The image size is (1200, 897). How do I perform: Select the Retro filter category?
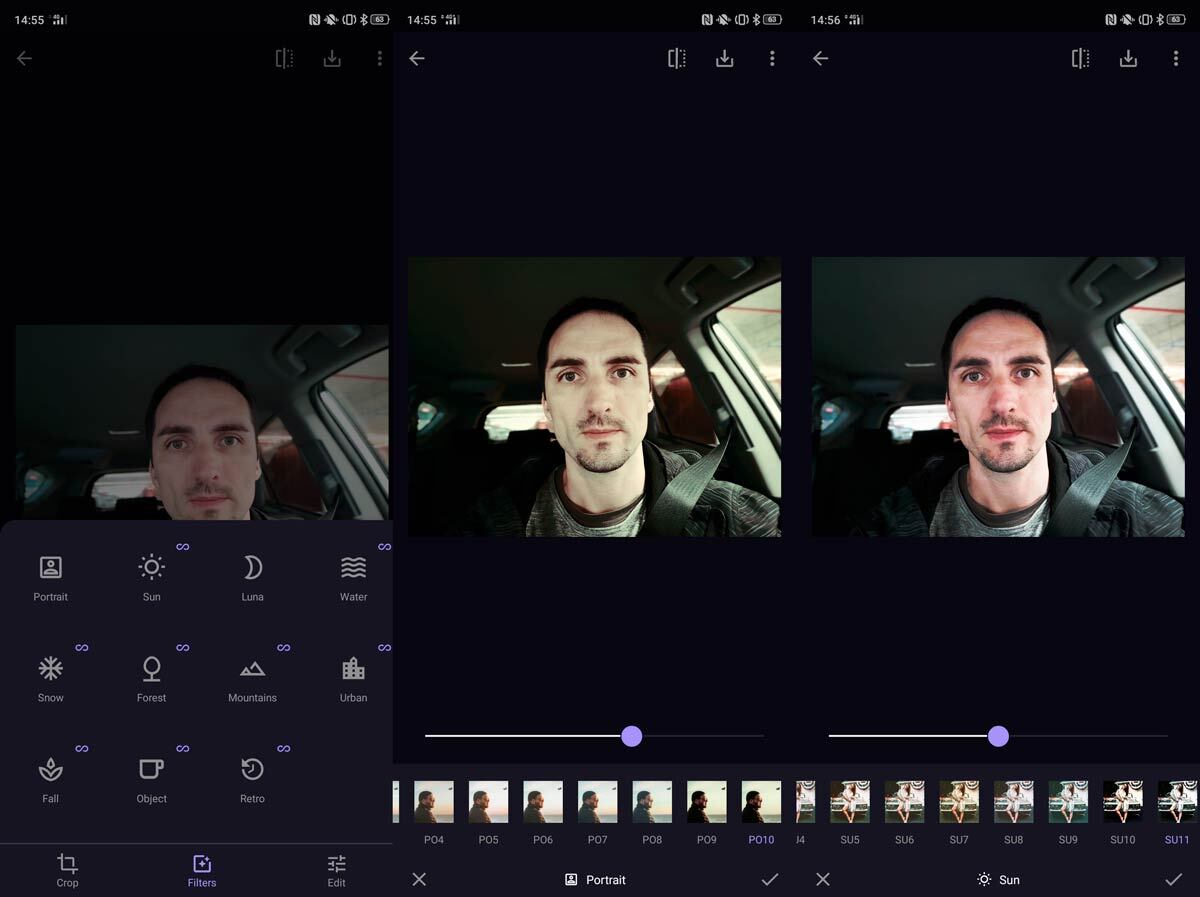[x=252, y=780]
